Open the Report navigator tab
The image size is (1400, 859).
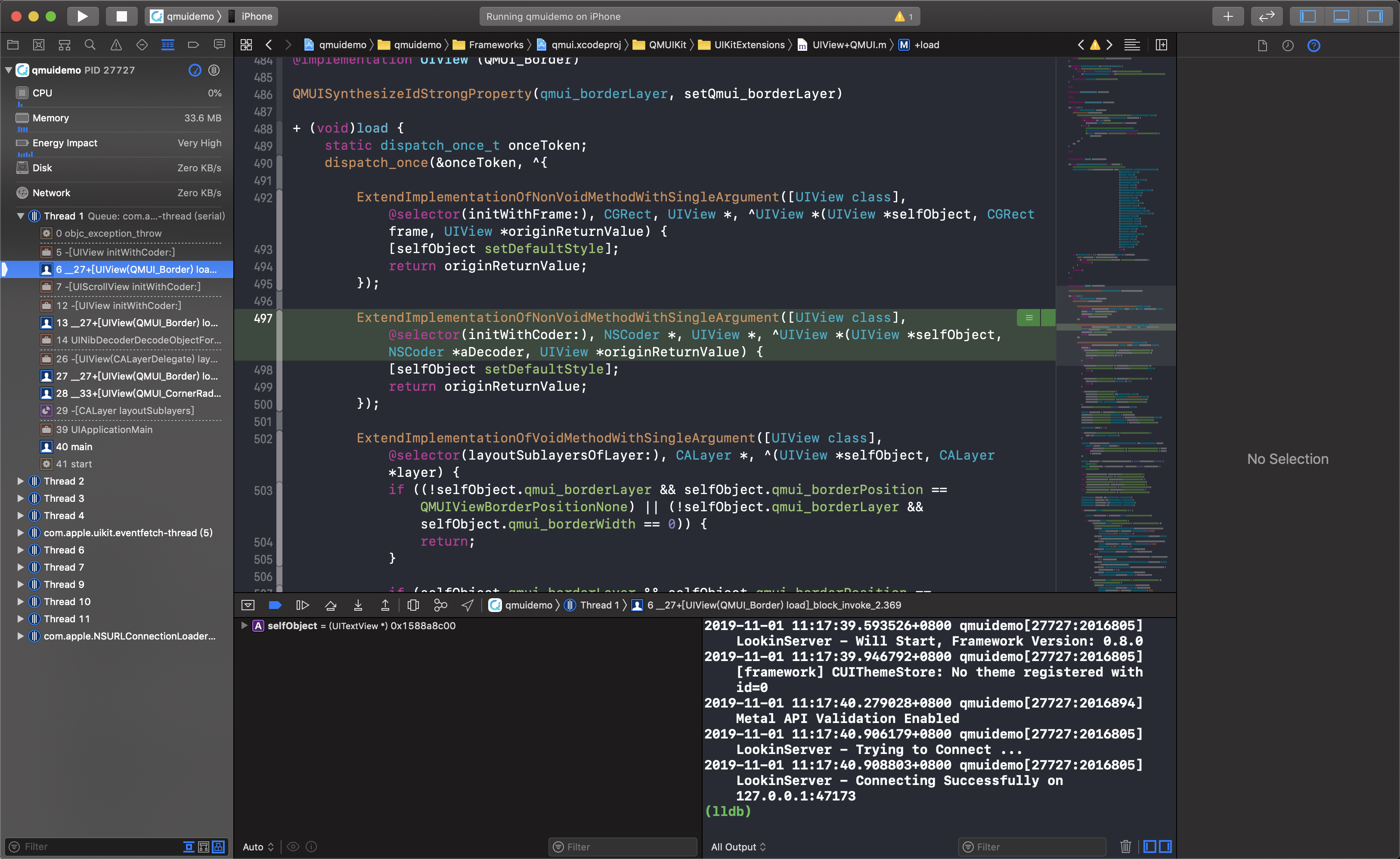click(x=219, y=45)
